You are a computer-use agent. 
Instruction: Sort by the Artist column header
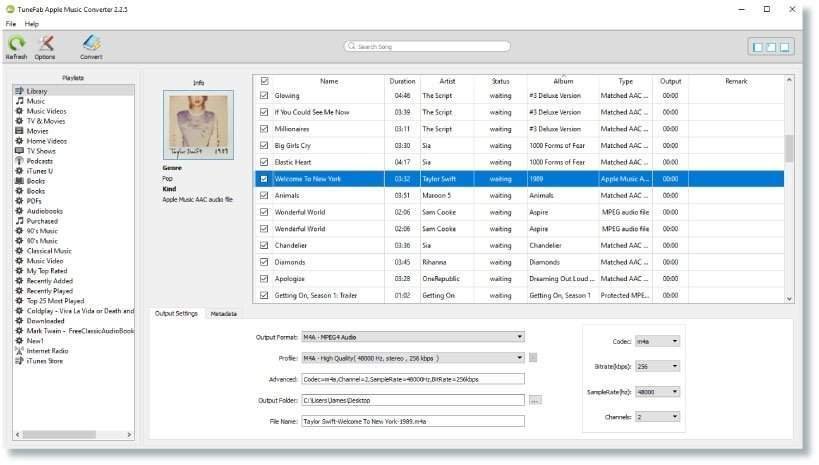tap(447, 81)
